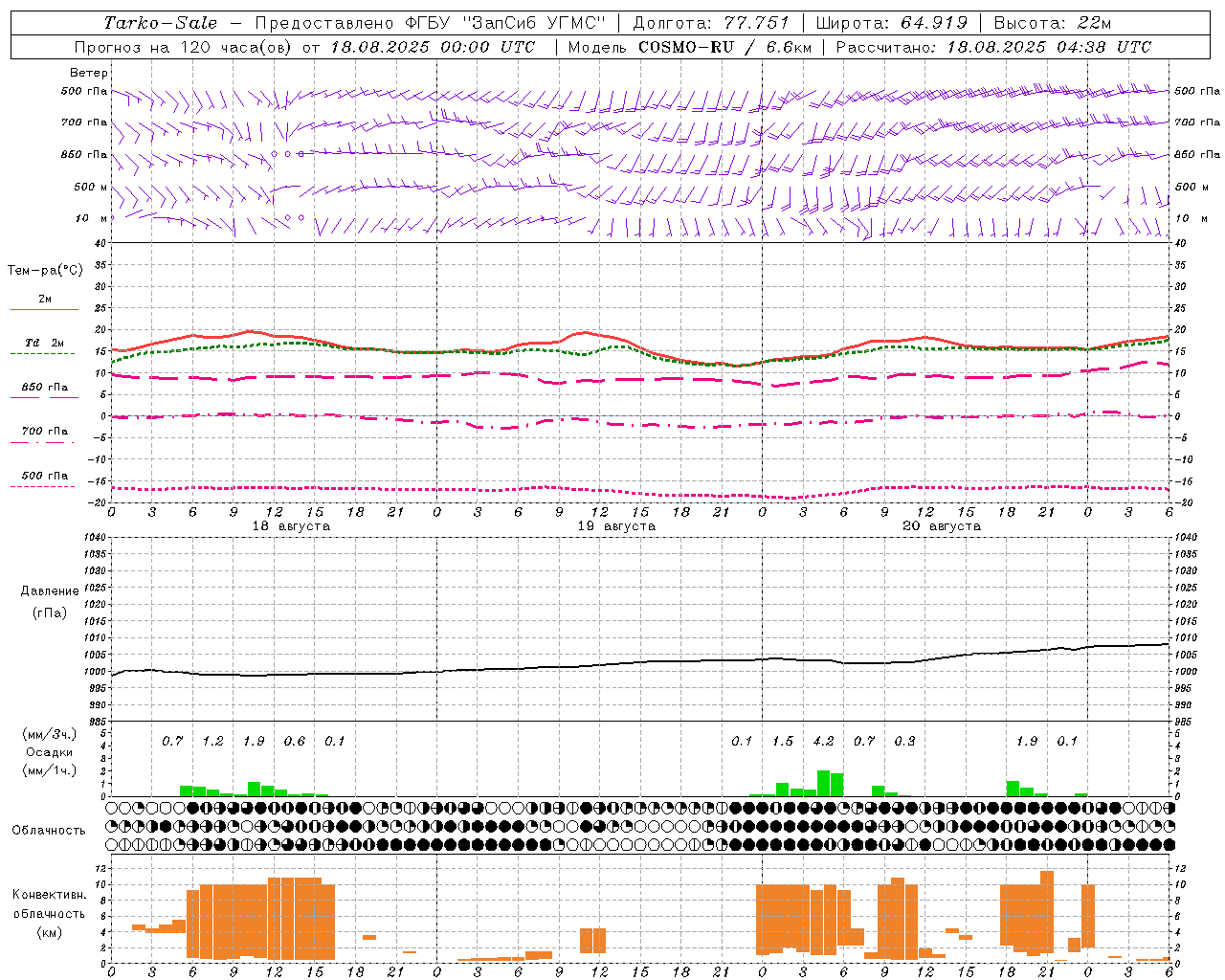Click the height label Высота: 22м
1225x980 pixels.
point(1052,23)
